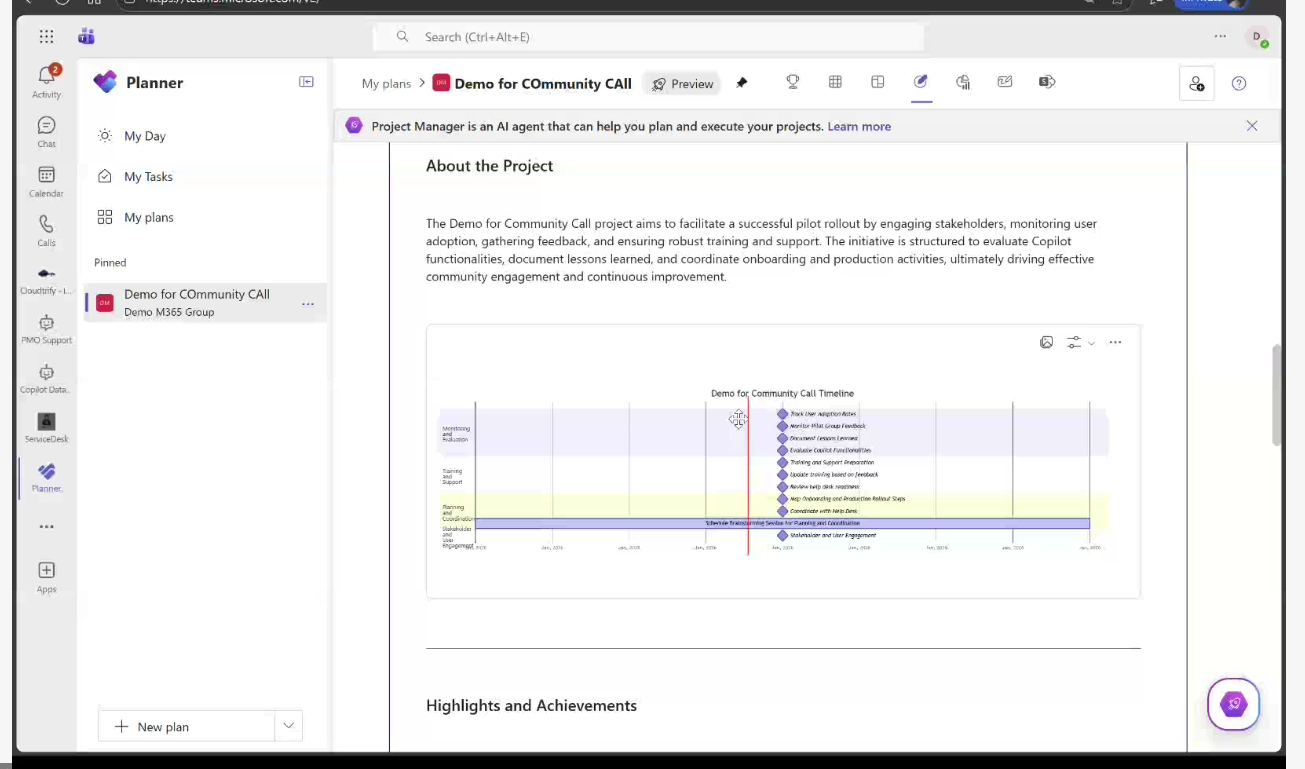
Task: Click the Learn more link
Action: (x=859, y=127)
